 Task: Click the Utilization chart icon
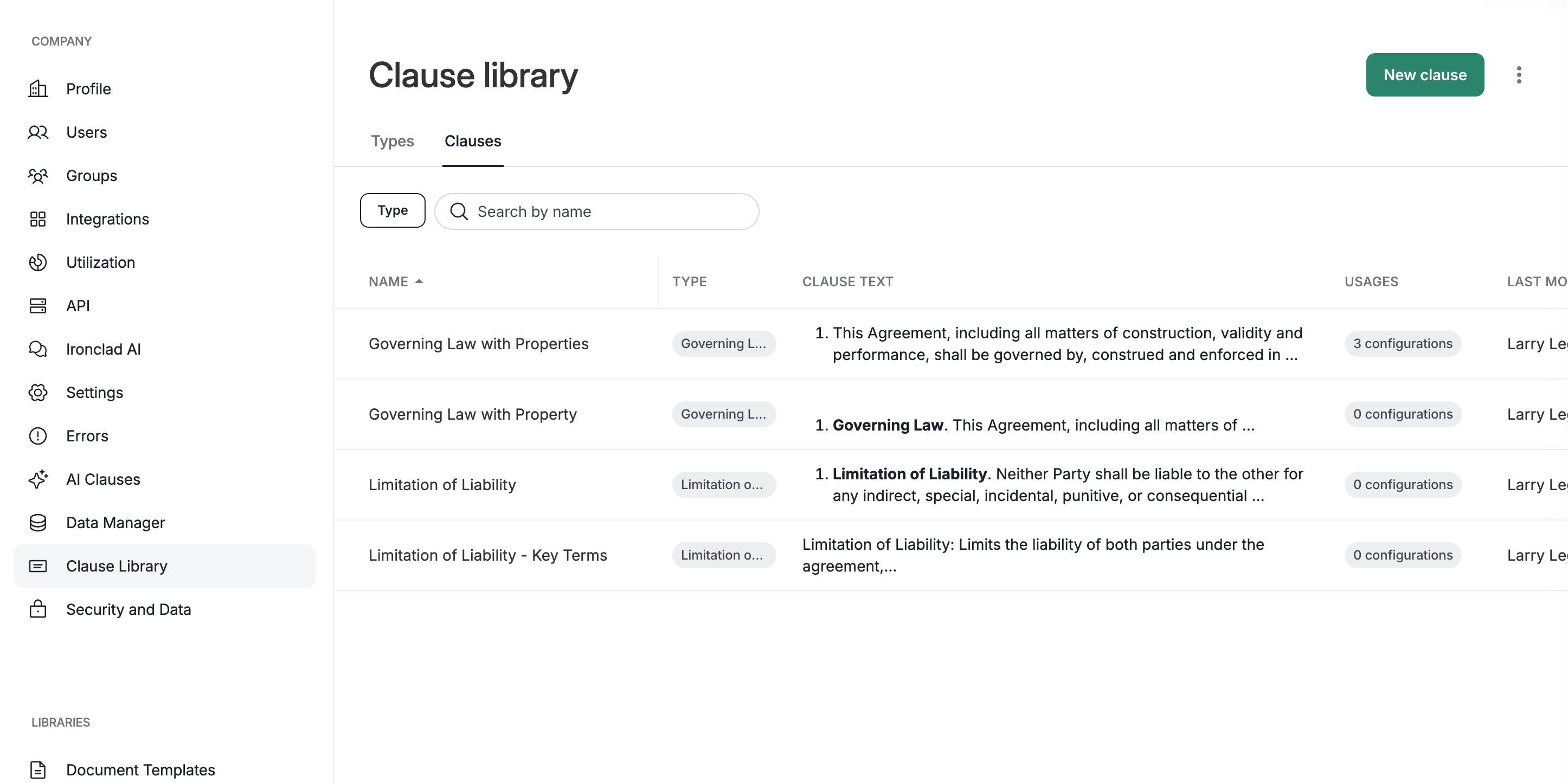click(38, 262)
